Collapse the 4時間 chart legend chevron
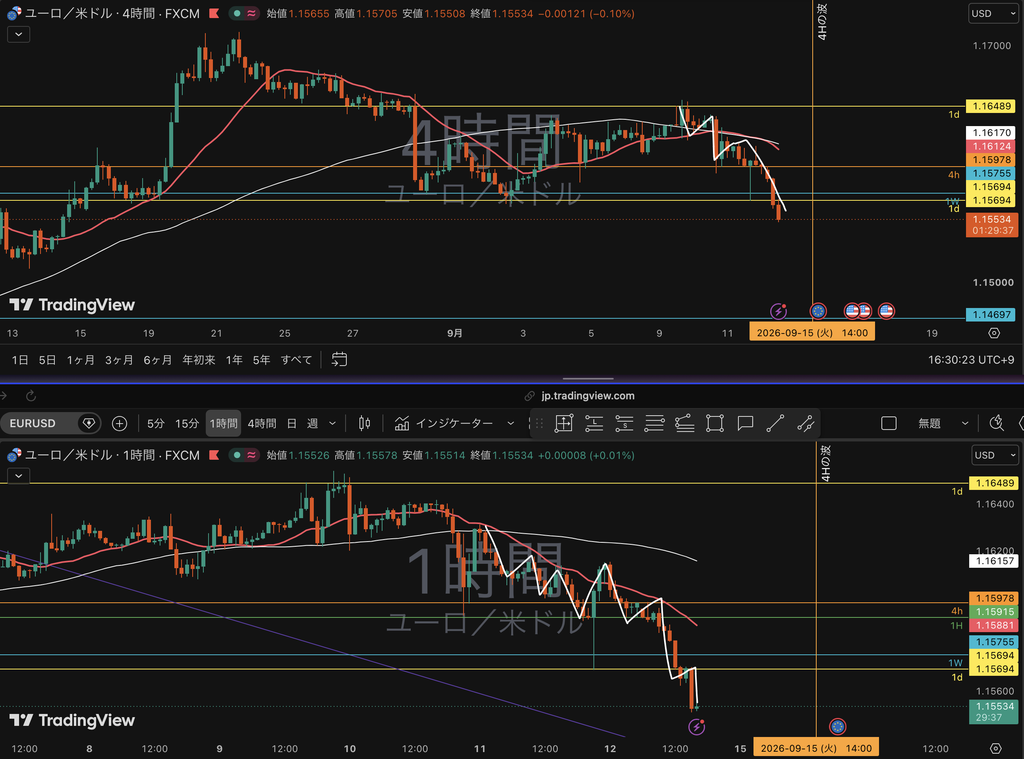1024x759 pixels. pyautogui.click(x=18, y=34)
